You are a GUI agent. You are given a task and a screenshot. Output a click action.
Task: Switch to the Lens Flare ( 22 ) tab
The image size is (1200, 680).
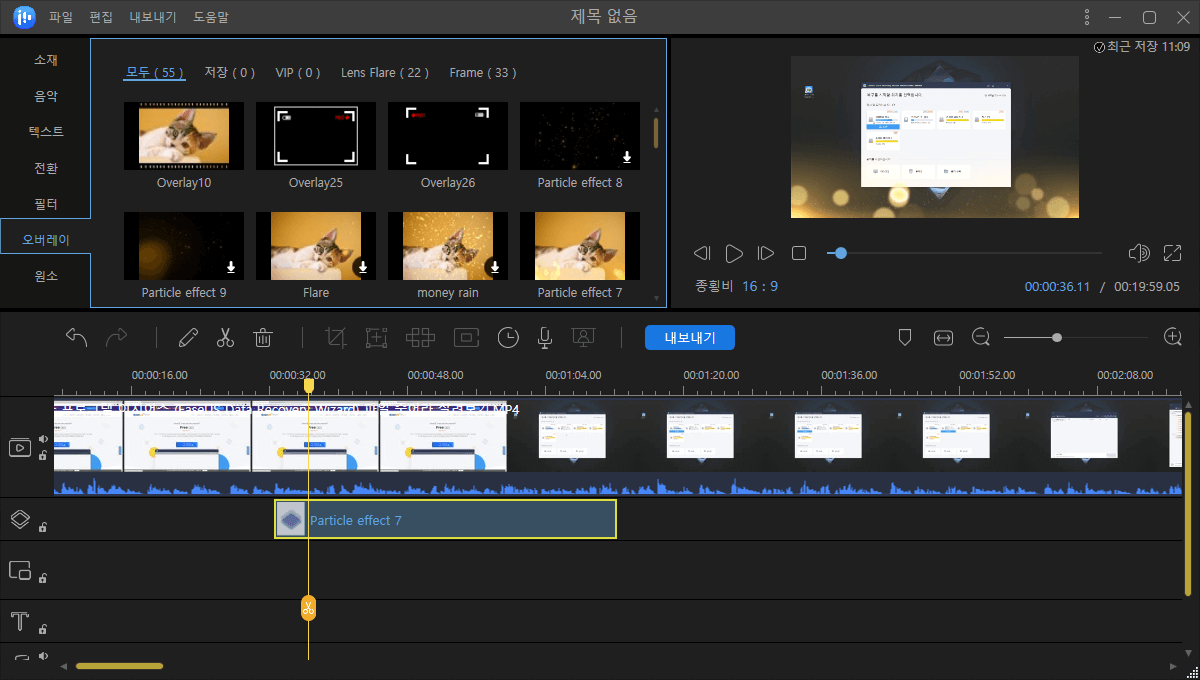click(385, 73)
